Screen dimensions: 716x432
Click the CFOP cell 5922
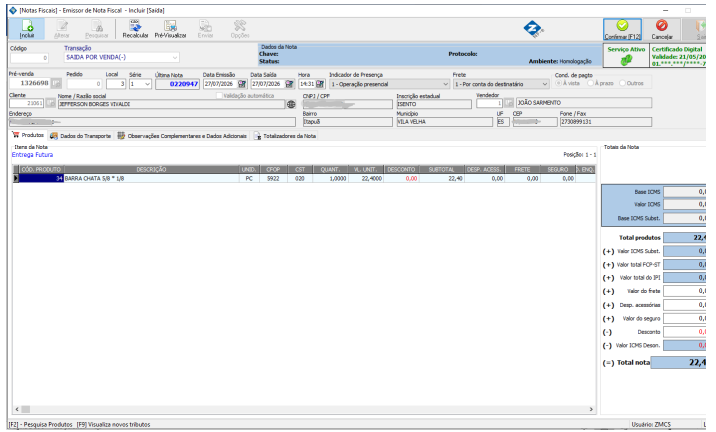coord(273,179)
